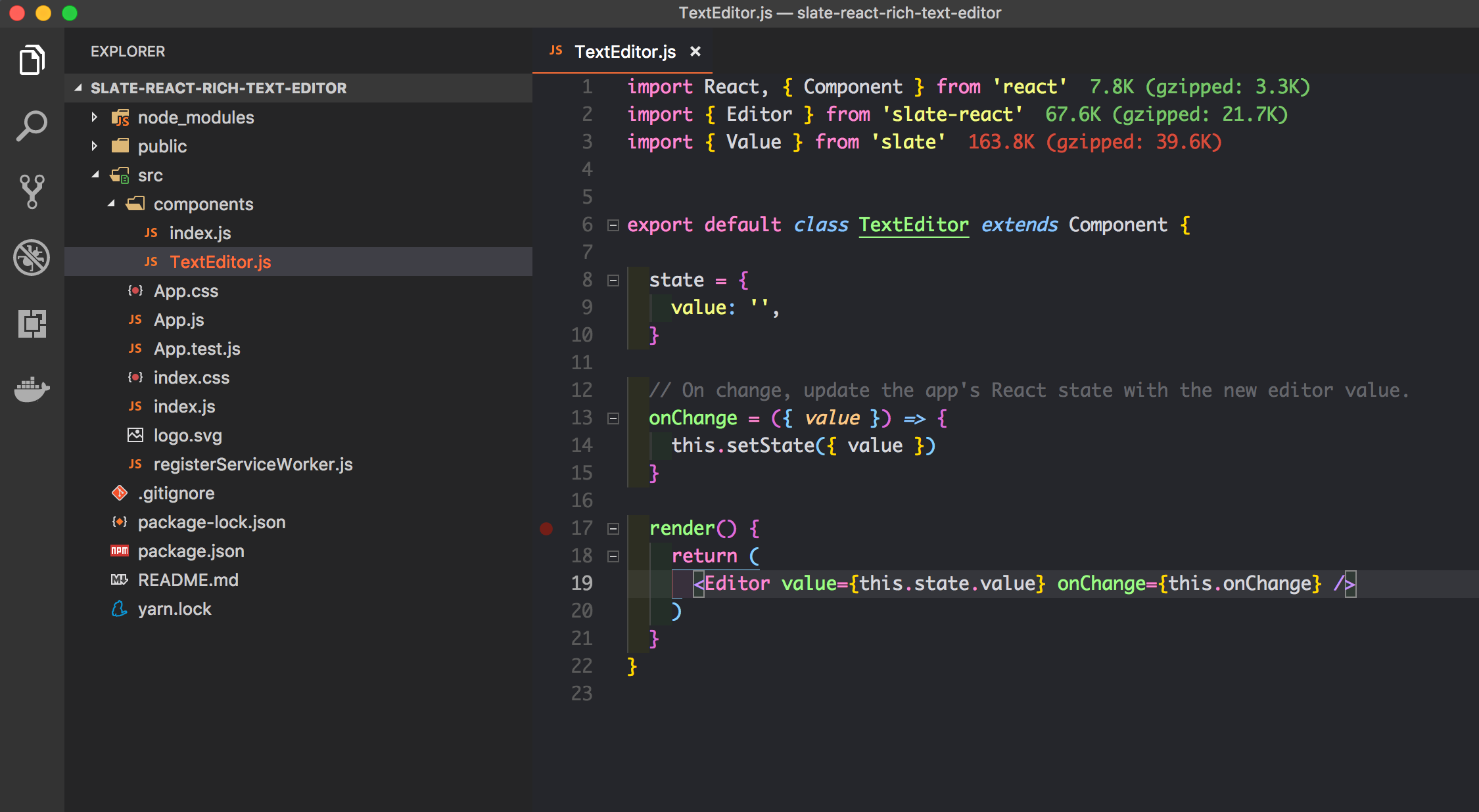Open the Source Control icon
Screen dimensions: 1479x812
(32, 191)
